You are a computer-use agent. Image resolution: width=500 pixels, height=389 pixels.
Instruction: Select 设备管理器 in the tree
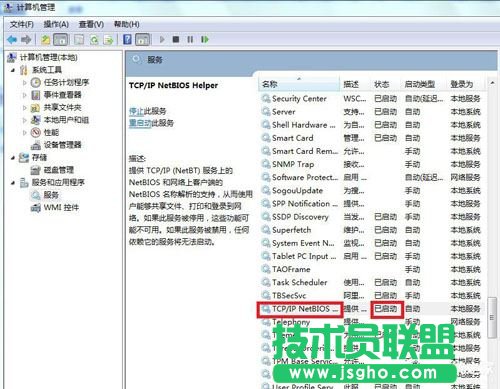tap(63, 145)
